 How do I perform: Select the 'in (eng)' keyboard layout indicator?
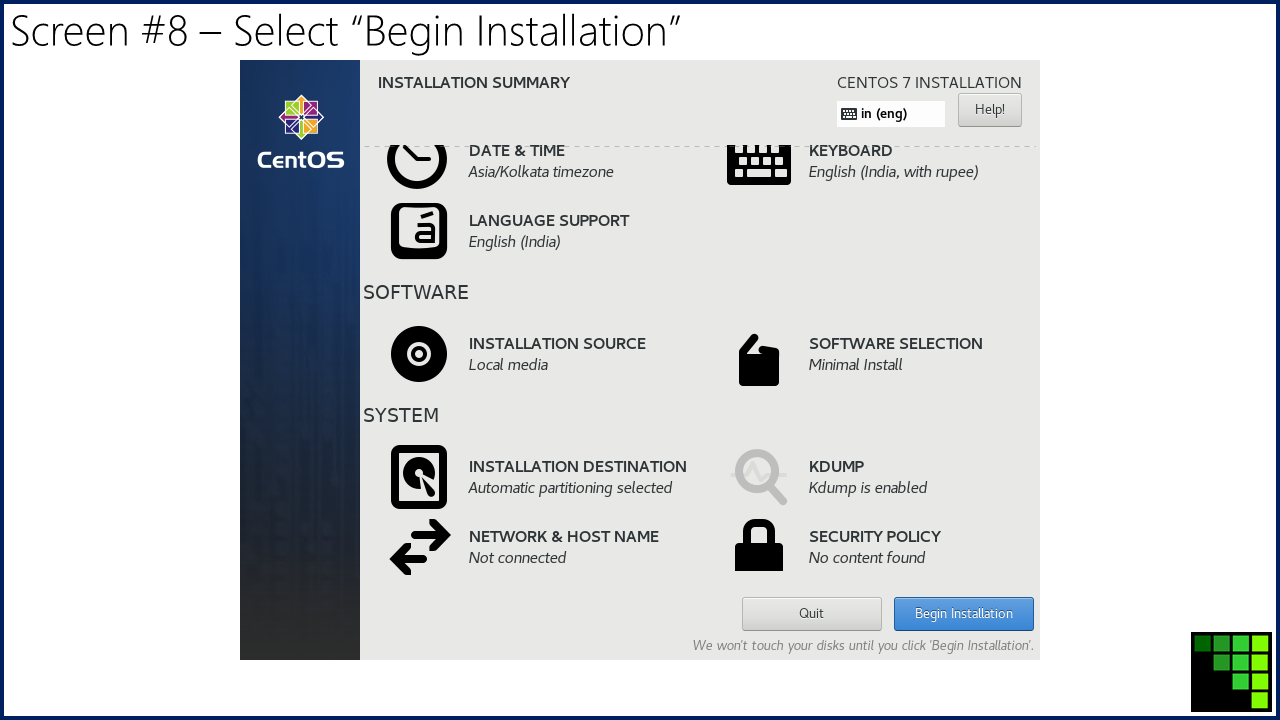(891, 114)
